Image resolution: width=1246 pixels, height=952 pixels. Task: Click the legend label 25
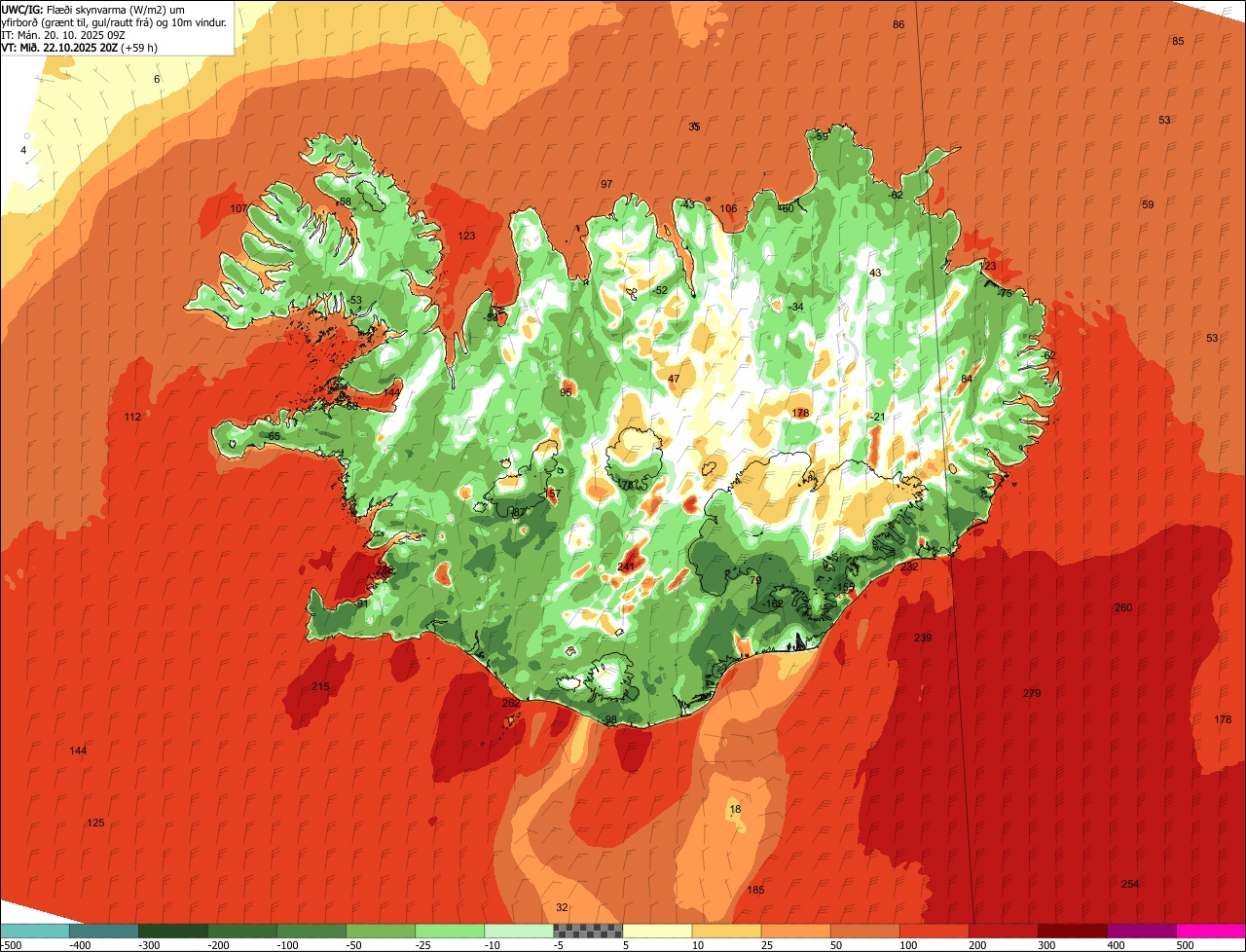(x=767, y=945)
